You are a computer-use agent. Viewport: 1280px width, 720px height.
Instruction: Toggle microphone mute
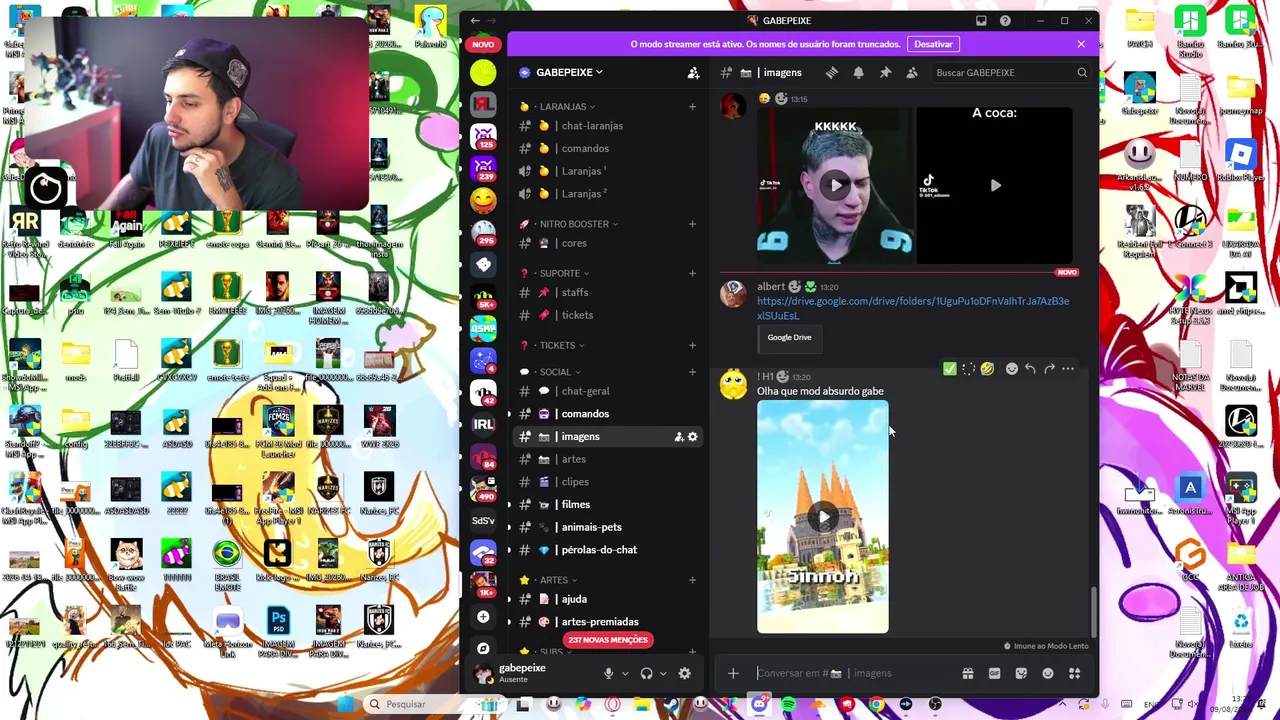608,674
